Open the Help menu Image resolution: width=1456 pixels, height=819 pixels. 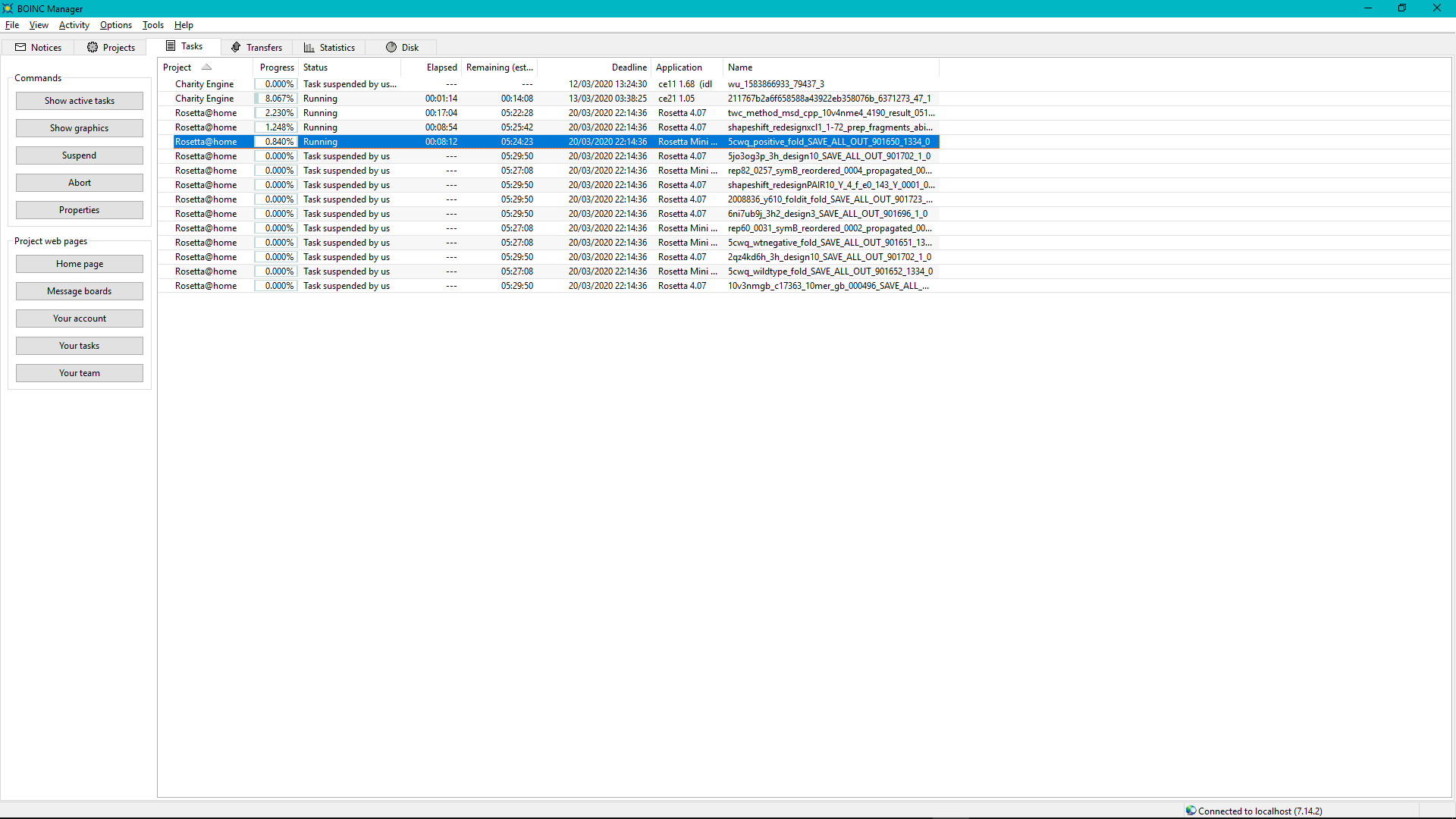(x=184, y=25)
